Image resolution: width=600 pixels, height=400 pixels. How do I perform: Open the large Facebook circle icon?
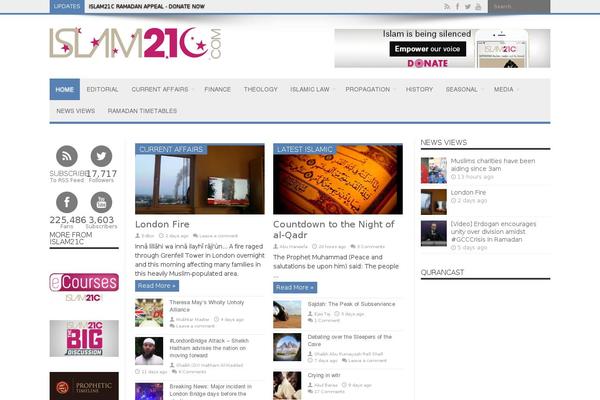tap(67, 202)
